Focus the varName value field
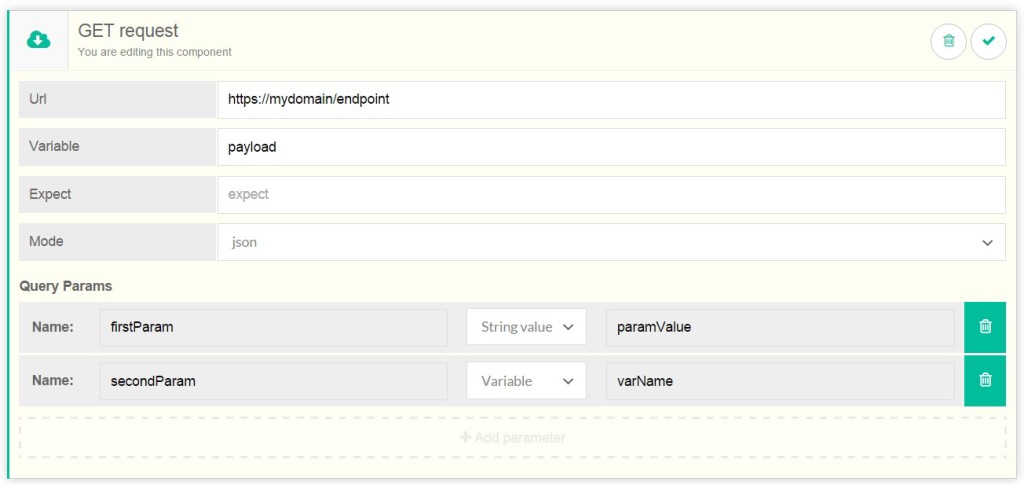The width and height of the screenshot is (1024, 485). (780, 380)
